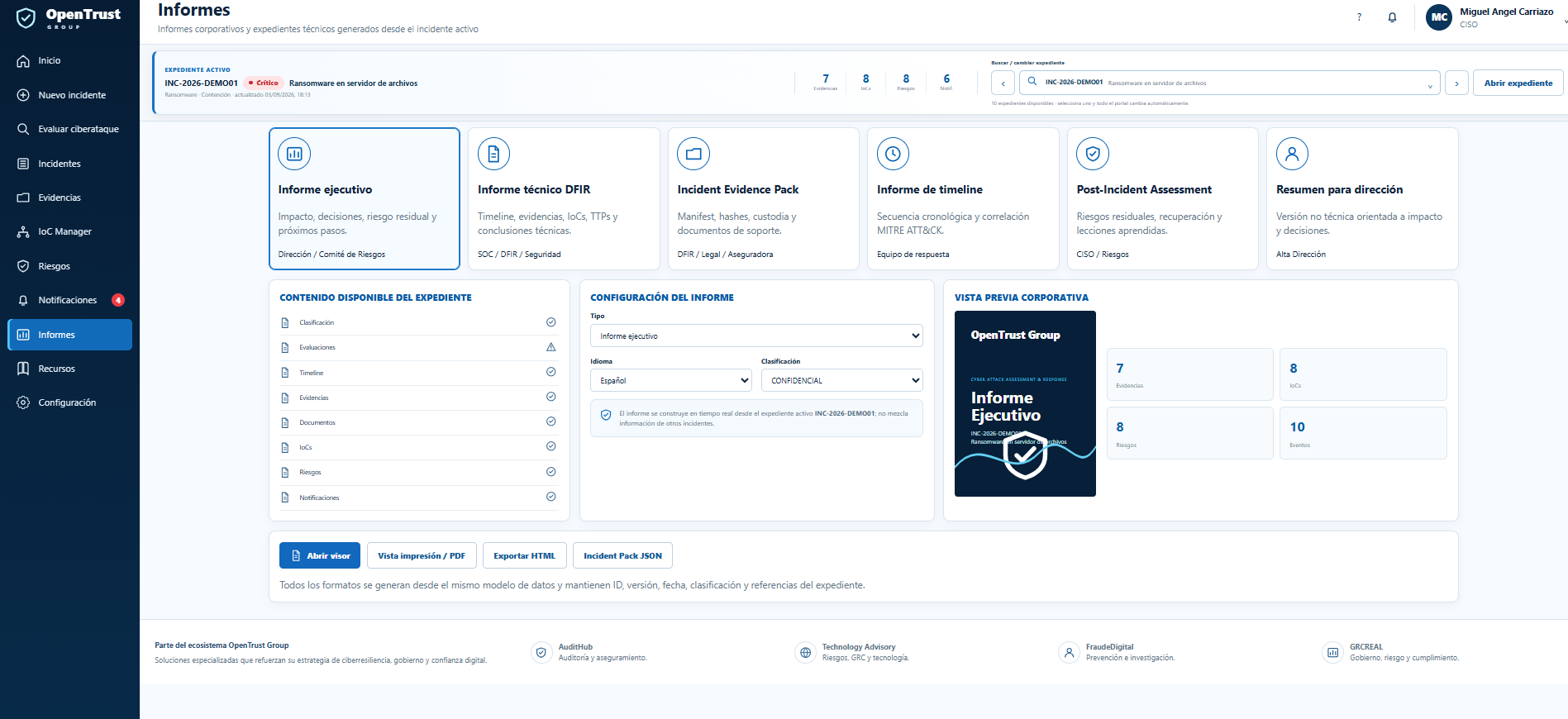The height and width of the screenshot is (719, 1568).
Task: Click the help question mark icon
Action: [1359, 17]
